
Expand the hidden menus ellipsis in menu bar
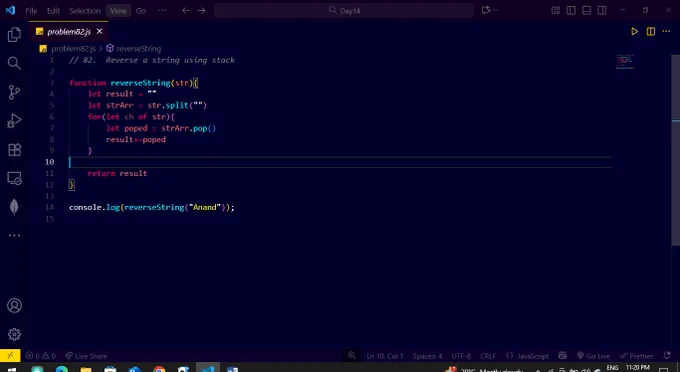(162, 10)
